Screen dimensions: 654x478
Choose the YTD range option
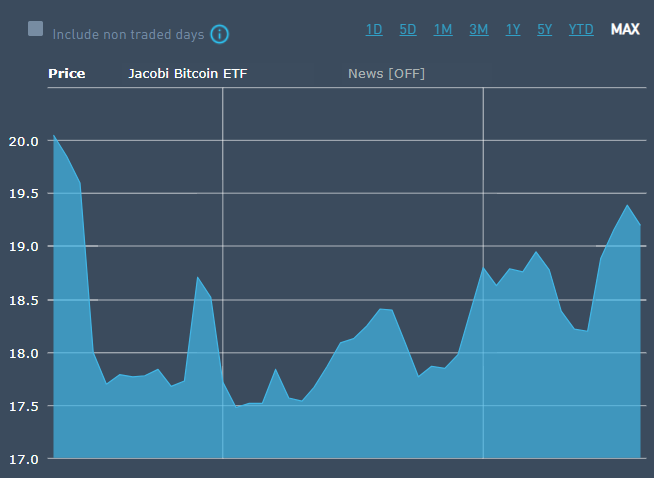pos(581,29)
